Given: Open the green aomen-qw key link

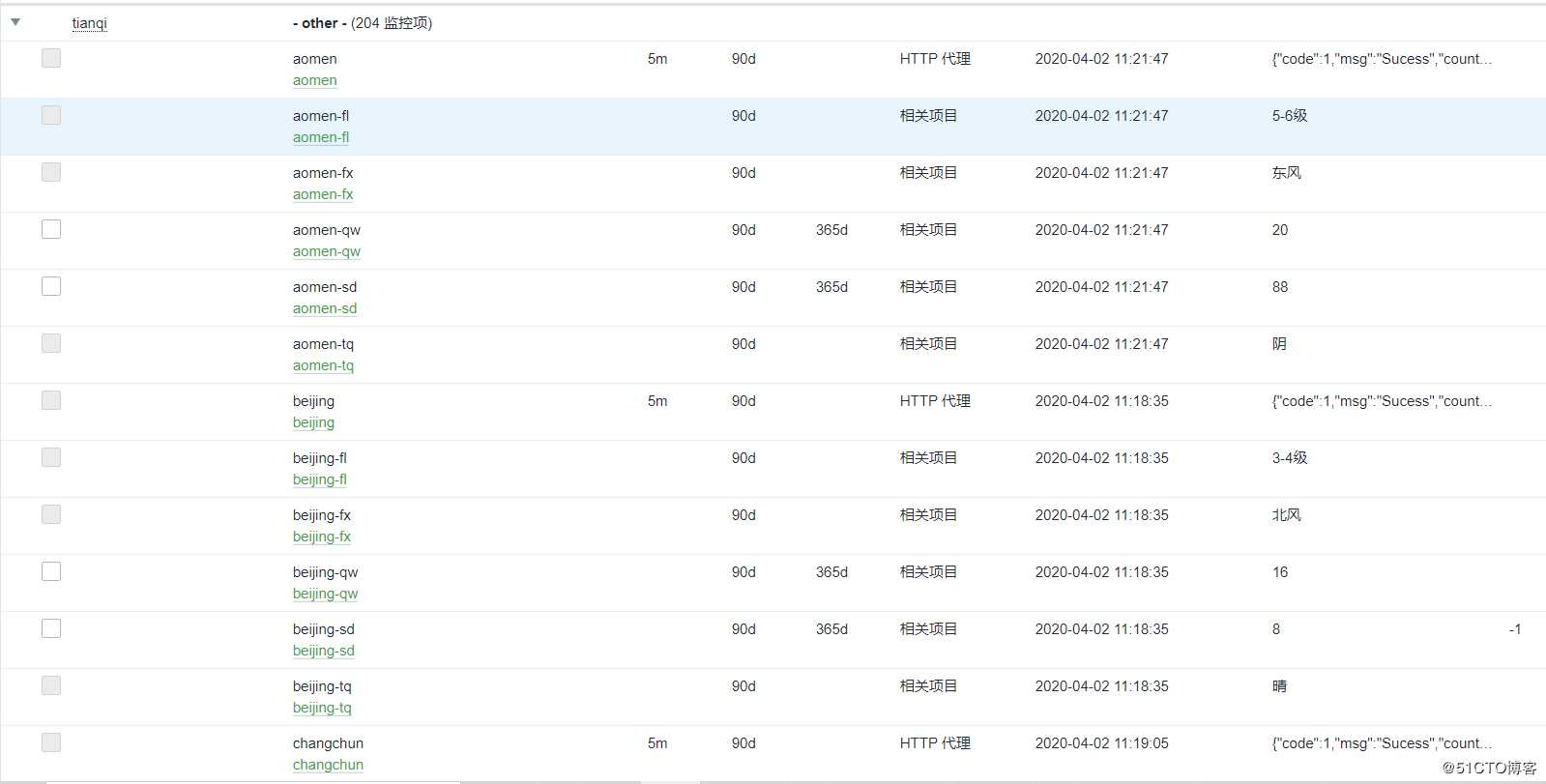Looking at the screenshot, I should click(327, 251).
